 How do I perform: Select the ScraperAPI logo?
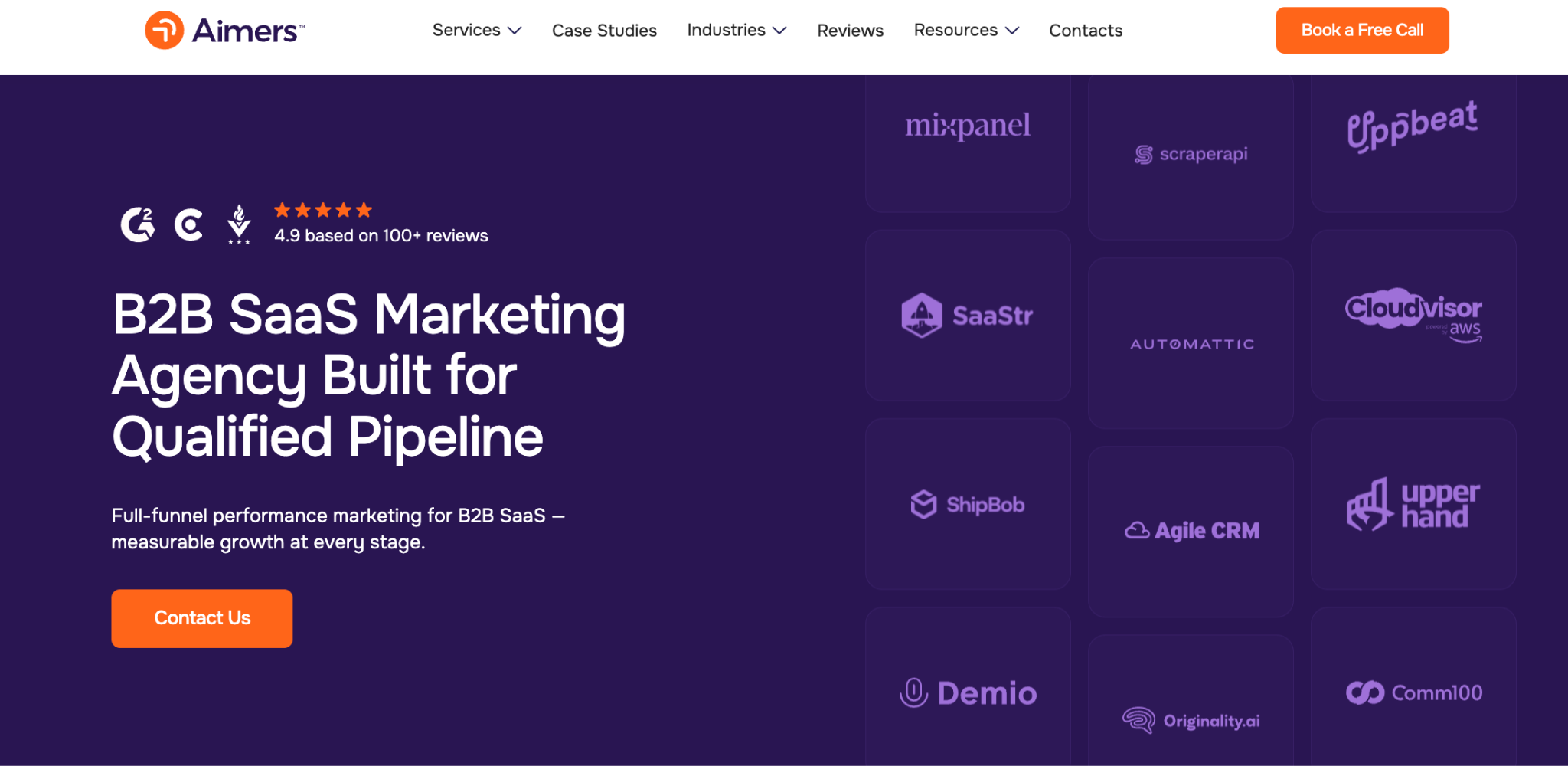1191,155
